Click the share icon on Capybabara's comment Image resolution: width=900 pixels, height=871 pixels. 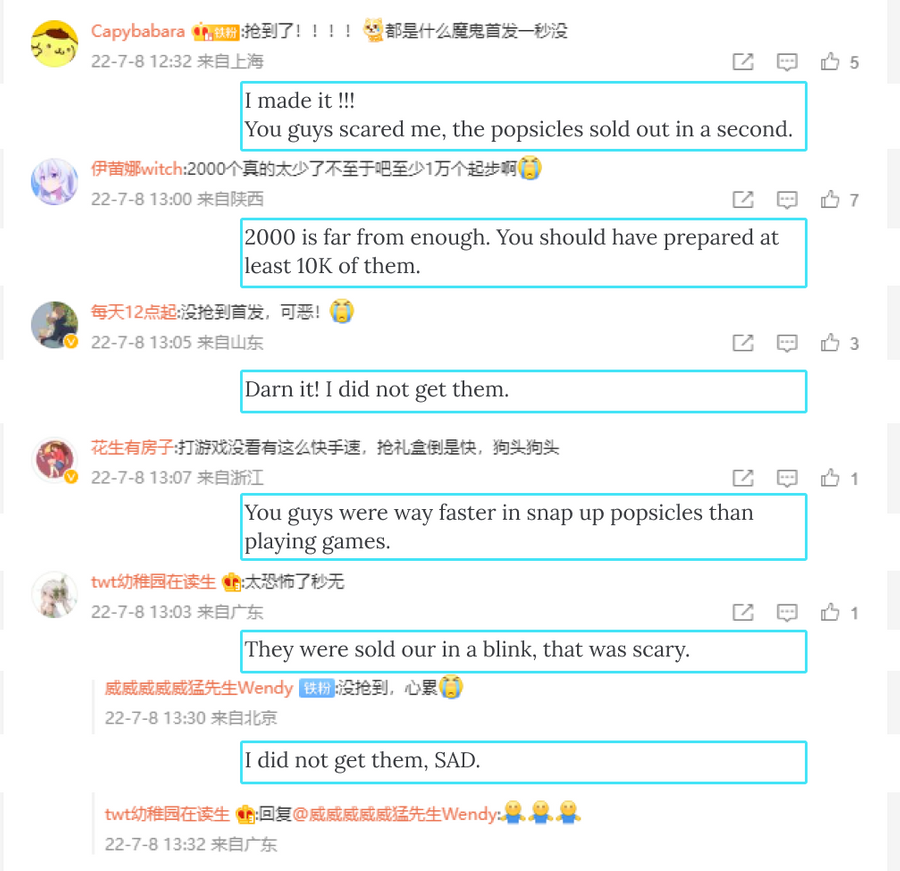(743, 61)
